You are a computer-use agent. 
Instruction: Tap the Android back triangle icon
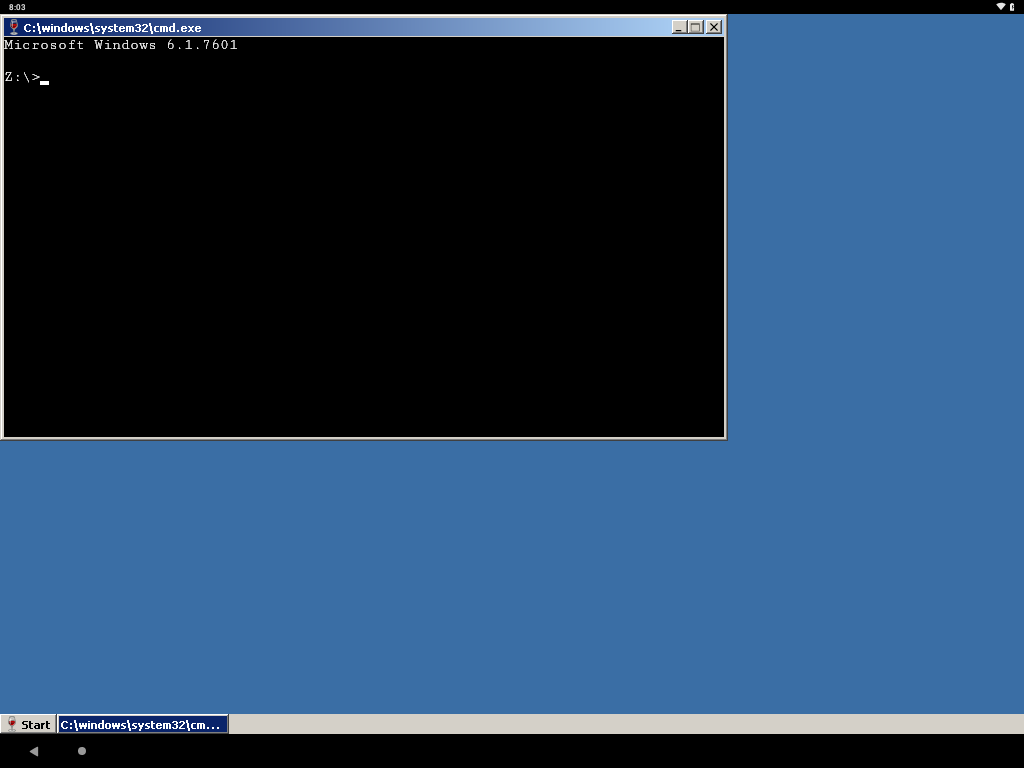[33, 751]
